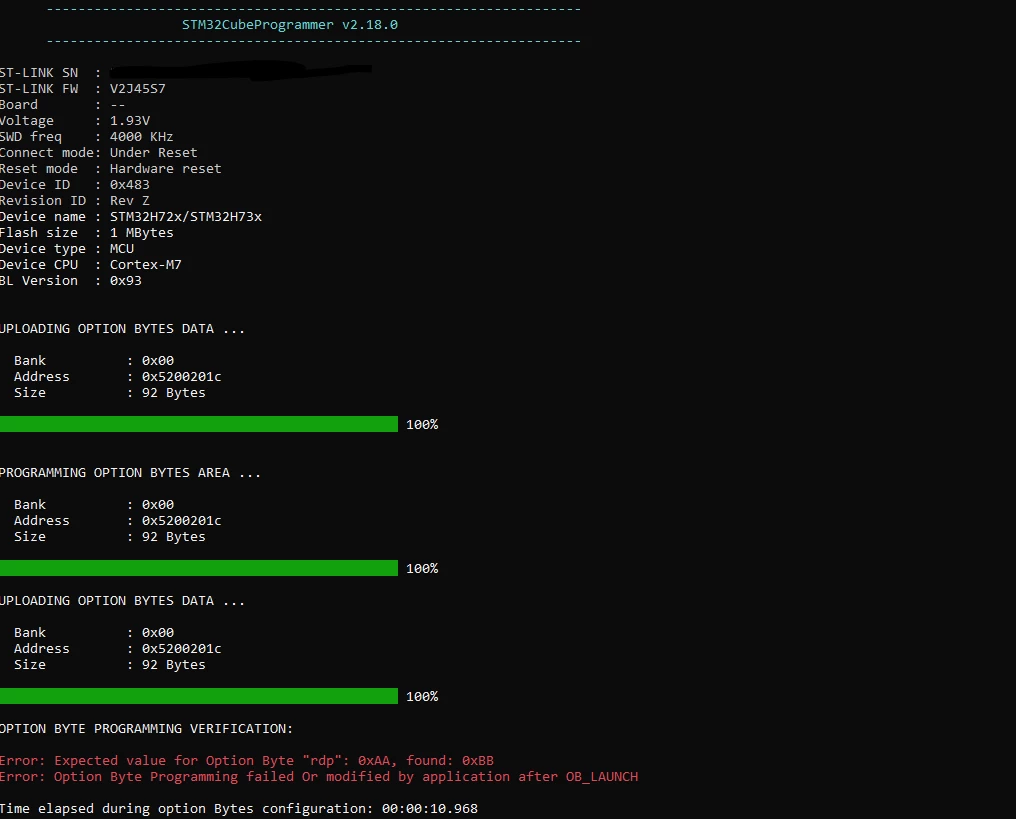Click the Option Byte Programming failed error line
This screenshot has height=819, width=1016.
click(319, 776)
